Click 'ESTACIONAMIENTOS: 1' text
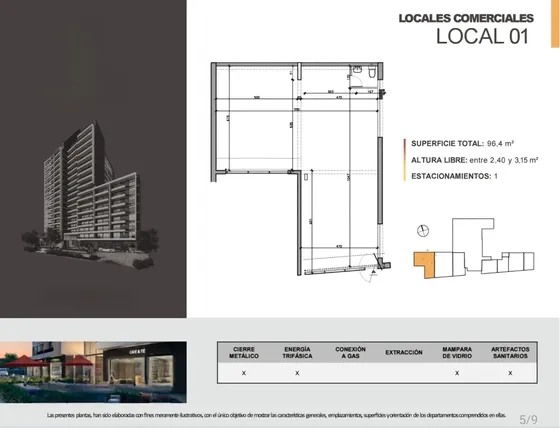Image resolution: width=560 pixels, height=428 pixels. click(454, 176)
